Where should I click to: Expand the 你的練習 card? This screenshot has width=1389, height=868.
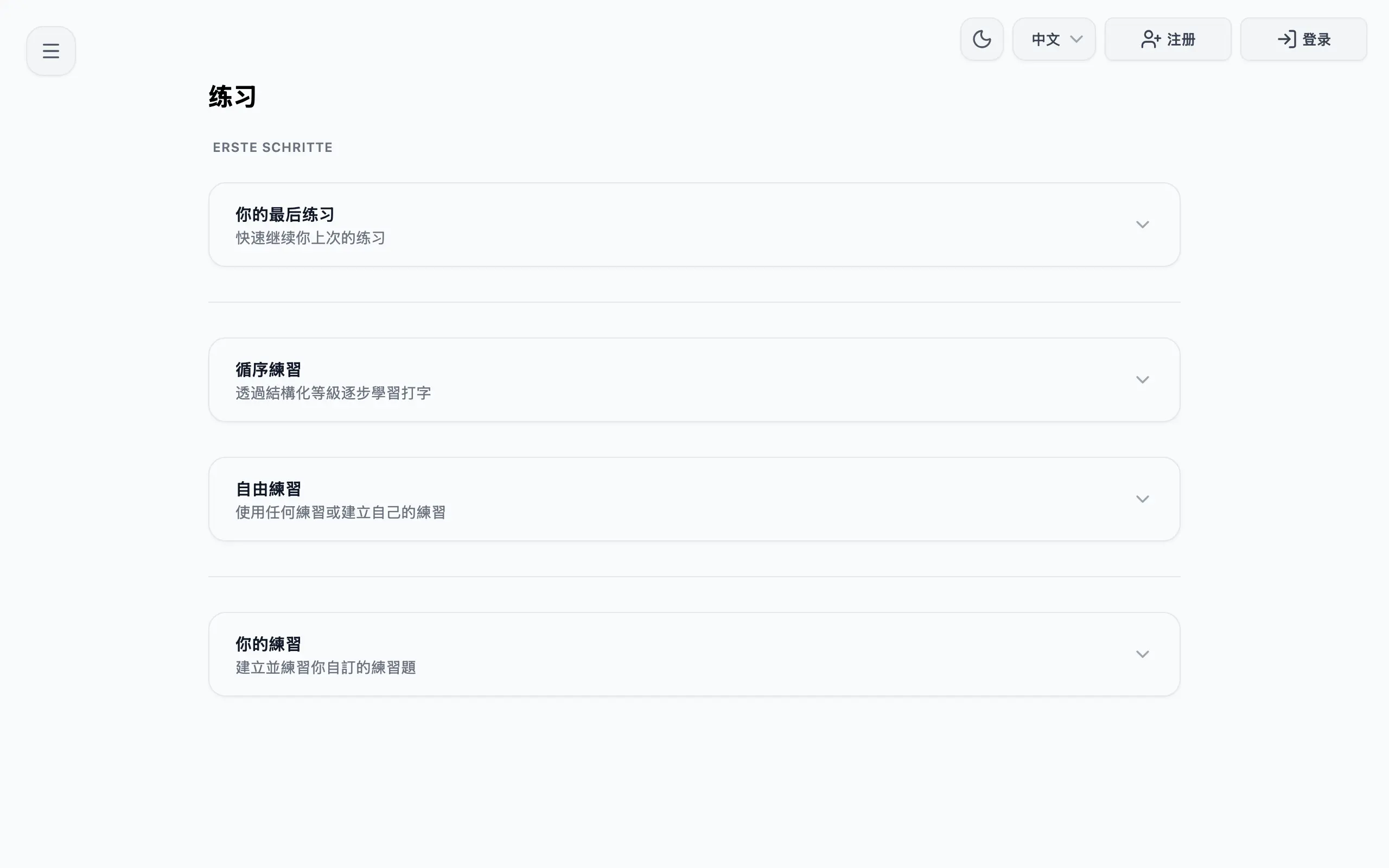coord(1143,654)
